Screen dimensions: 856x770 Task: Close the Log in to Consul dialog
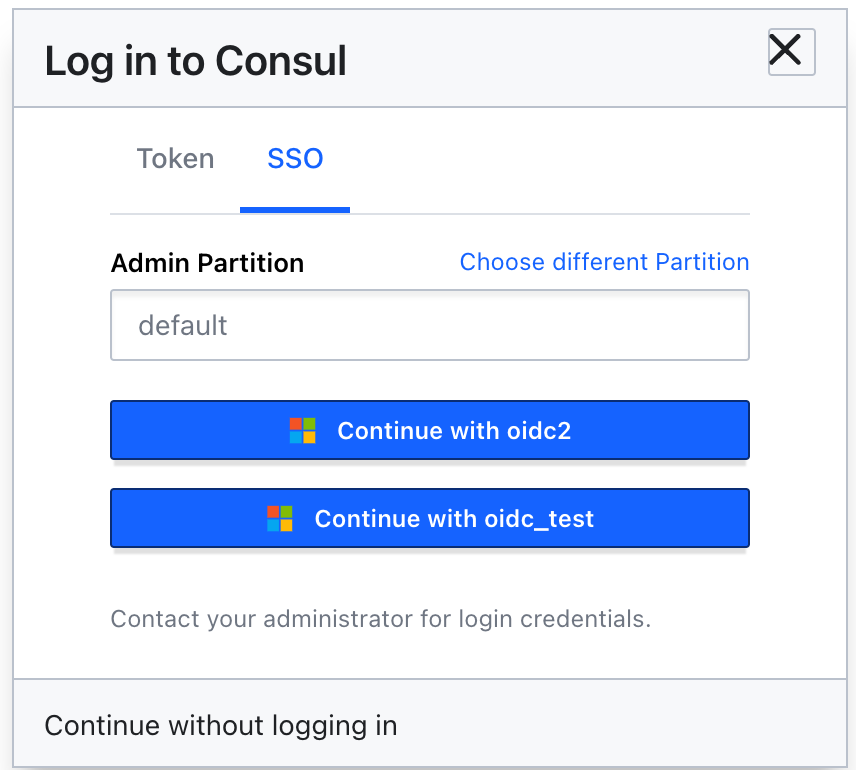tap(791, 52)
